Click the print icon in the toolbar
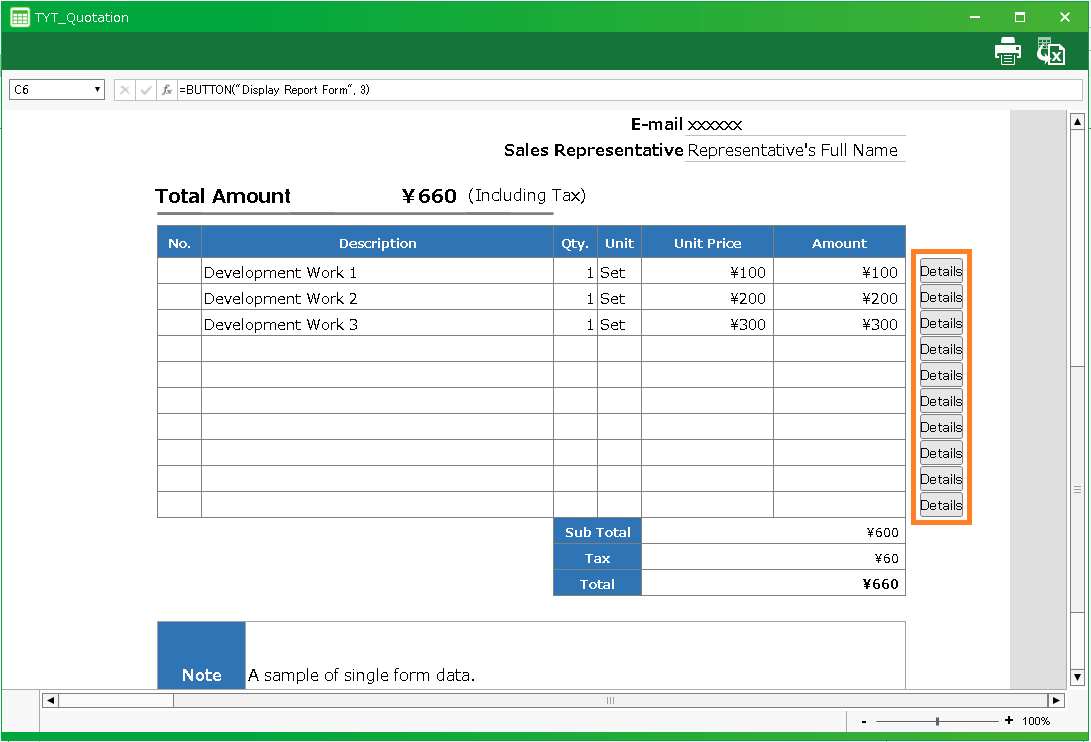1091x742 pixels. pyautogui.click(x=1007, y=52)
